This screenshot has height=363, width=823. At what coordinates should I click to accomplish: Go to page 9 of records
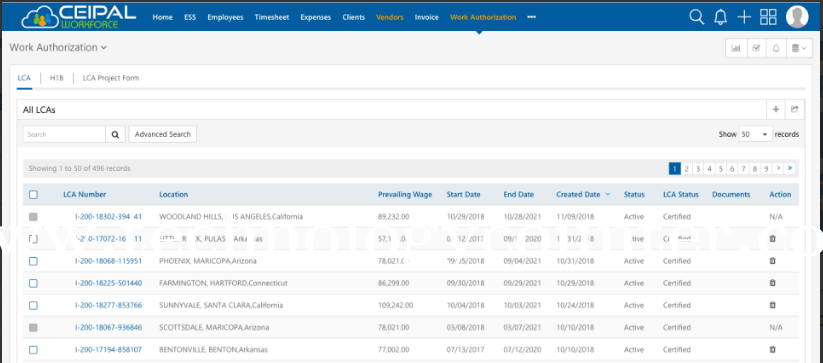pos(766,168)
